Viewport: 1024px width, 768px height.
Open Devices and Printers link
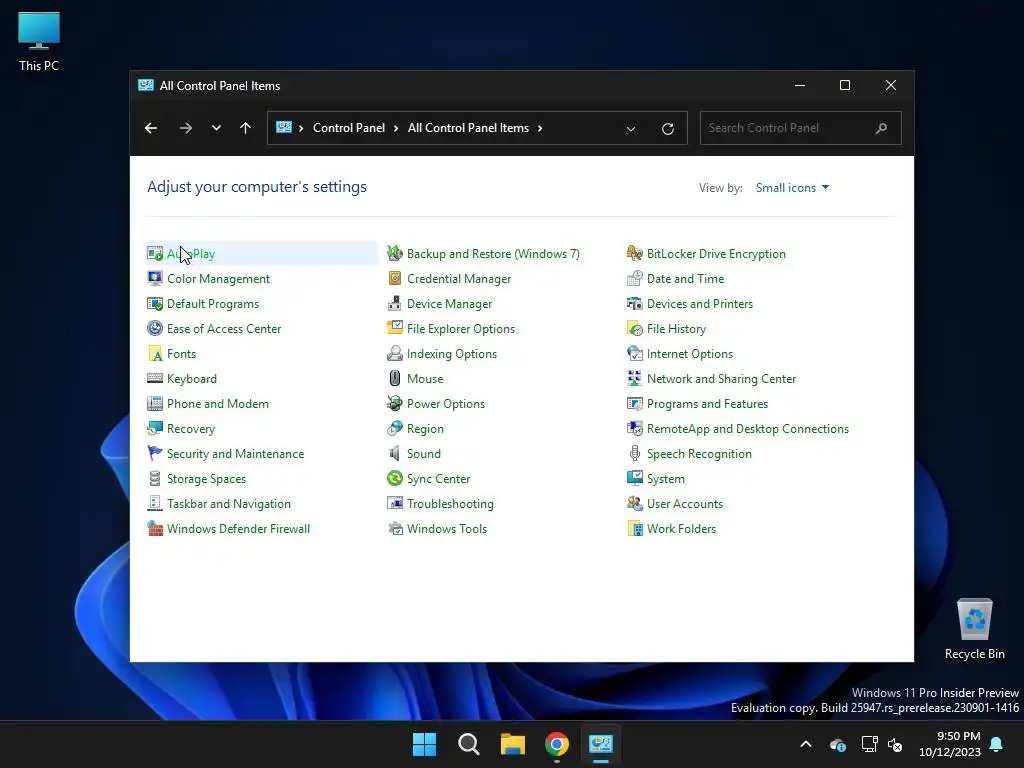tap(699, 304)
